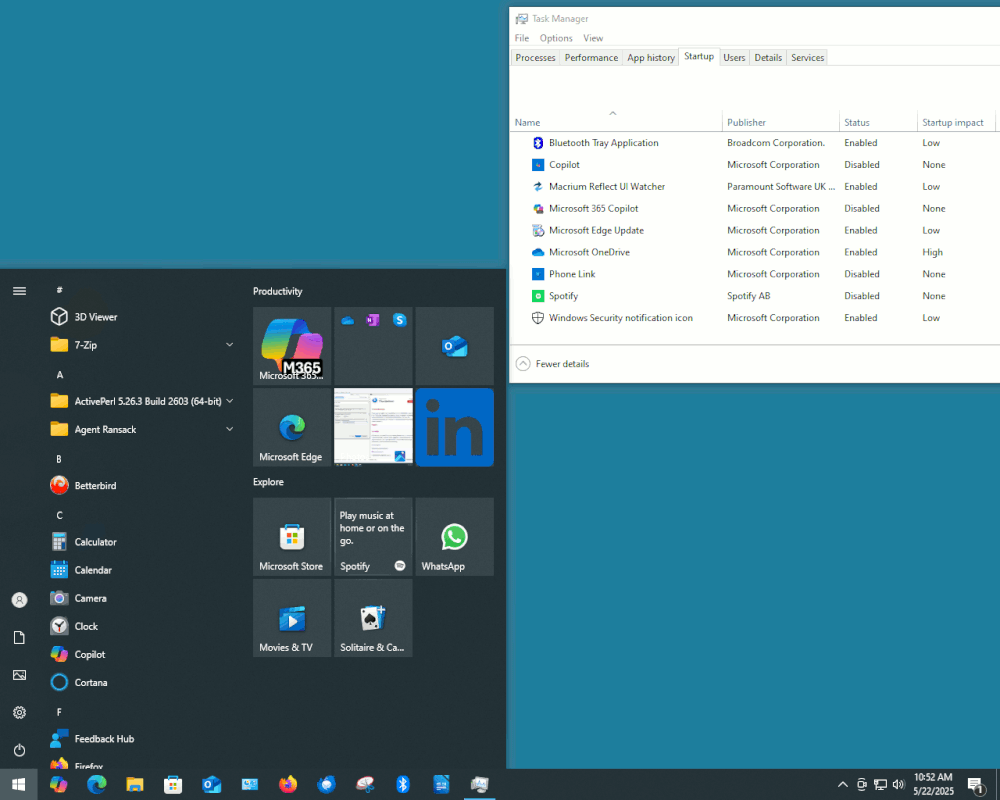Show hidden icons in system tray

coord(842,785)
